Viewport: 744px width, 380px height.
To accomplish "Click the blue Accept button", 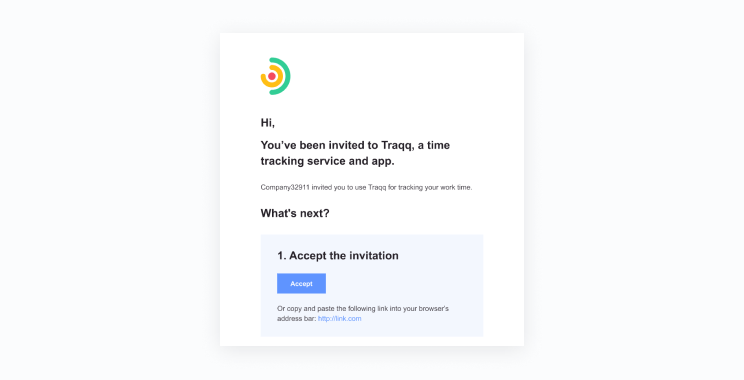I will [301, 284].
